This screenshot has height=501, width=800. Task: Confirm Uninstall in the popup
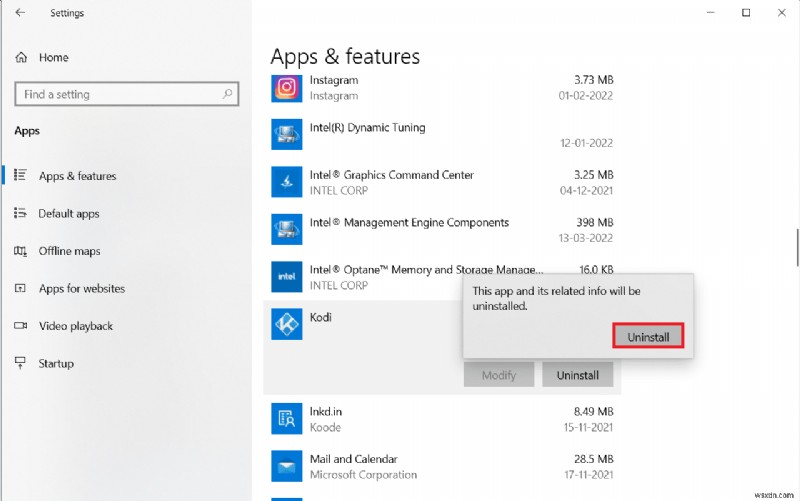[648, 337]
